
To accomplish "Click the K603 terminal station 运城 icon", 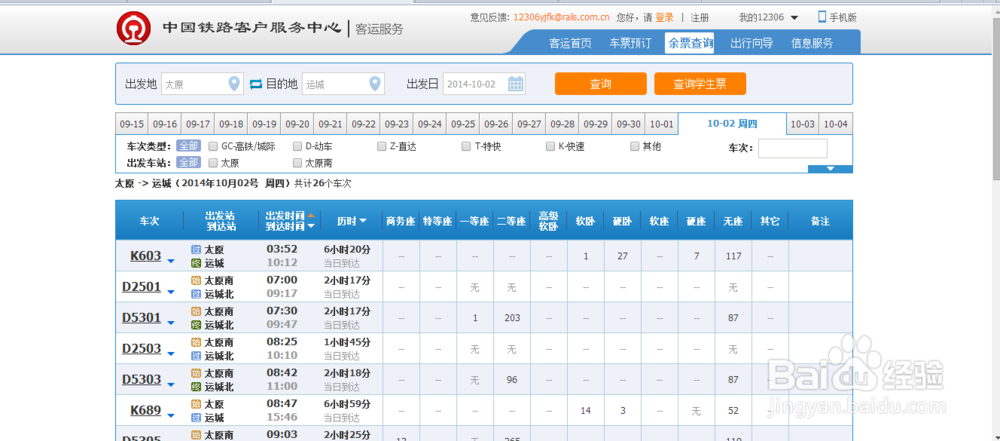I will coord(196,263).
